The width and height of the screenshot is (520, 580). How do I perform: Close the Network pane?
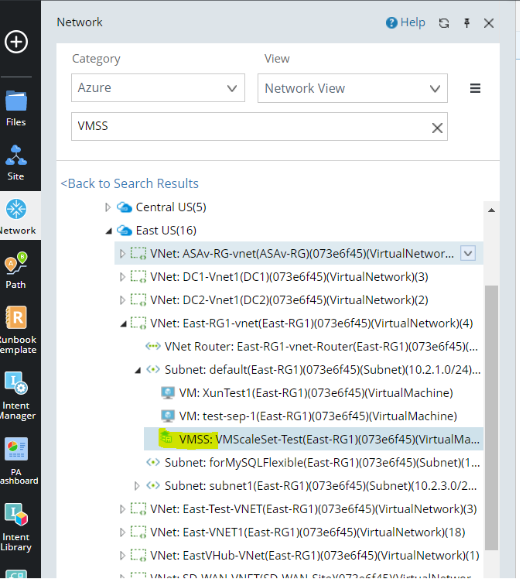click(x=489, y=23)
